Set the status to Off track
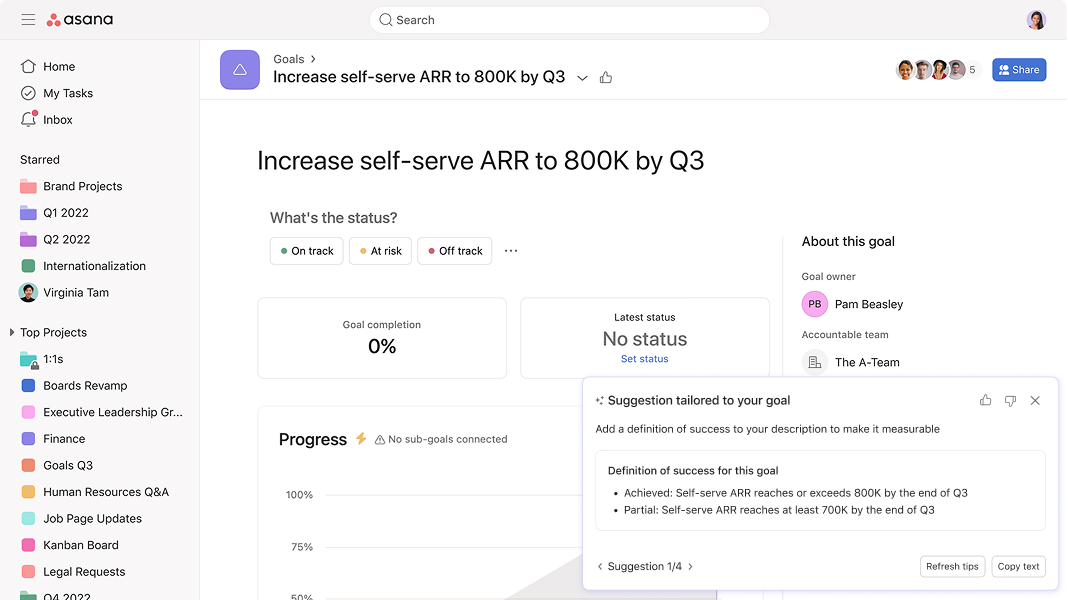The height and width of the screenshot is (600, 1068). (x=454, y=251)
